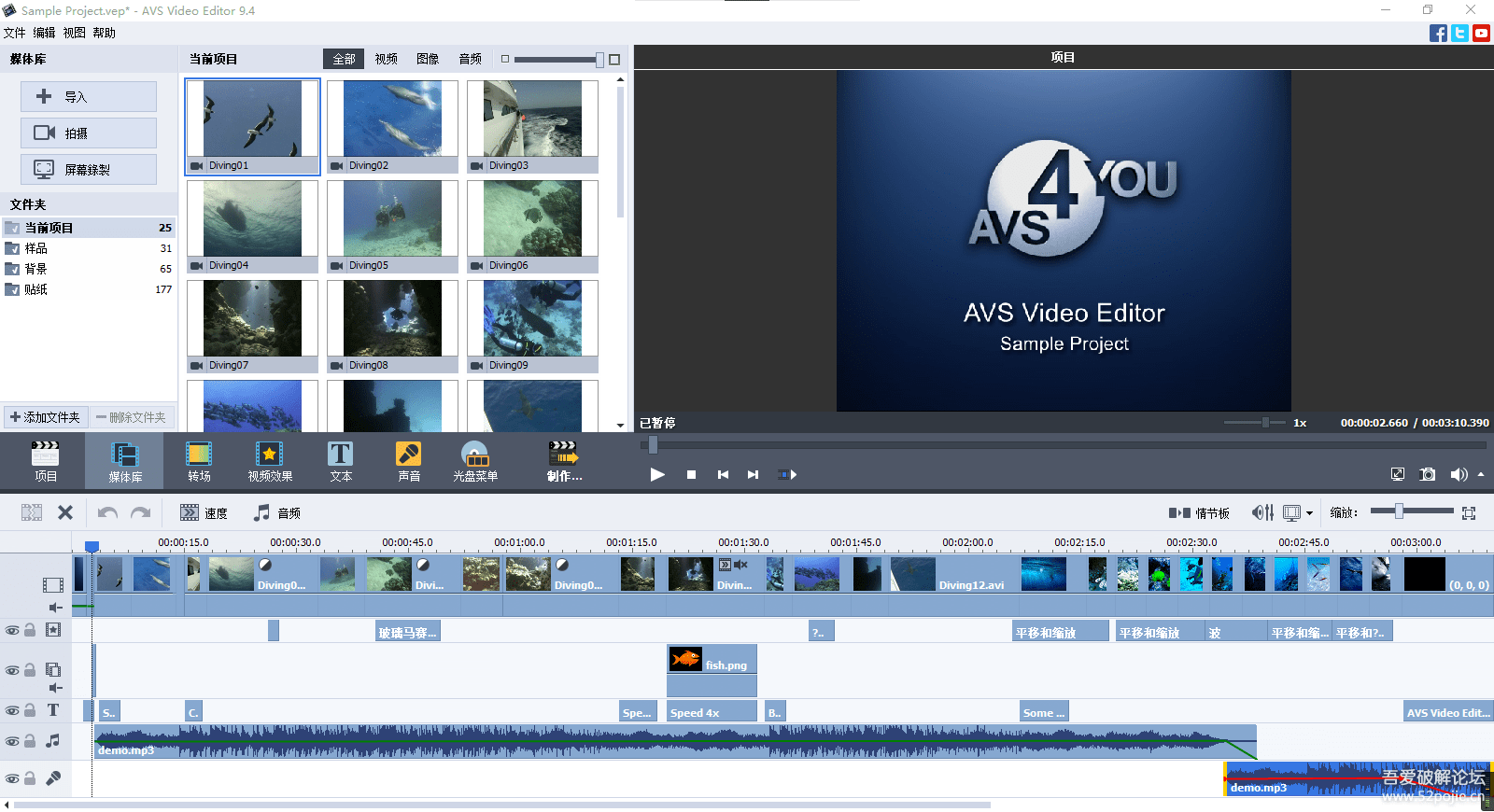The width and height of the screenshot is (1494, 812).
Task: Switch to the 图像 filter tab
Action: coord(428,59)
